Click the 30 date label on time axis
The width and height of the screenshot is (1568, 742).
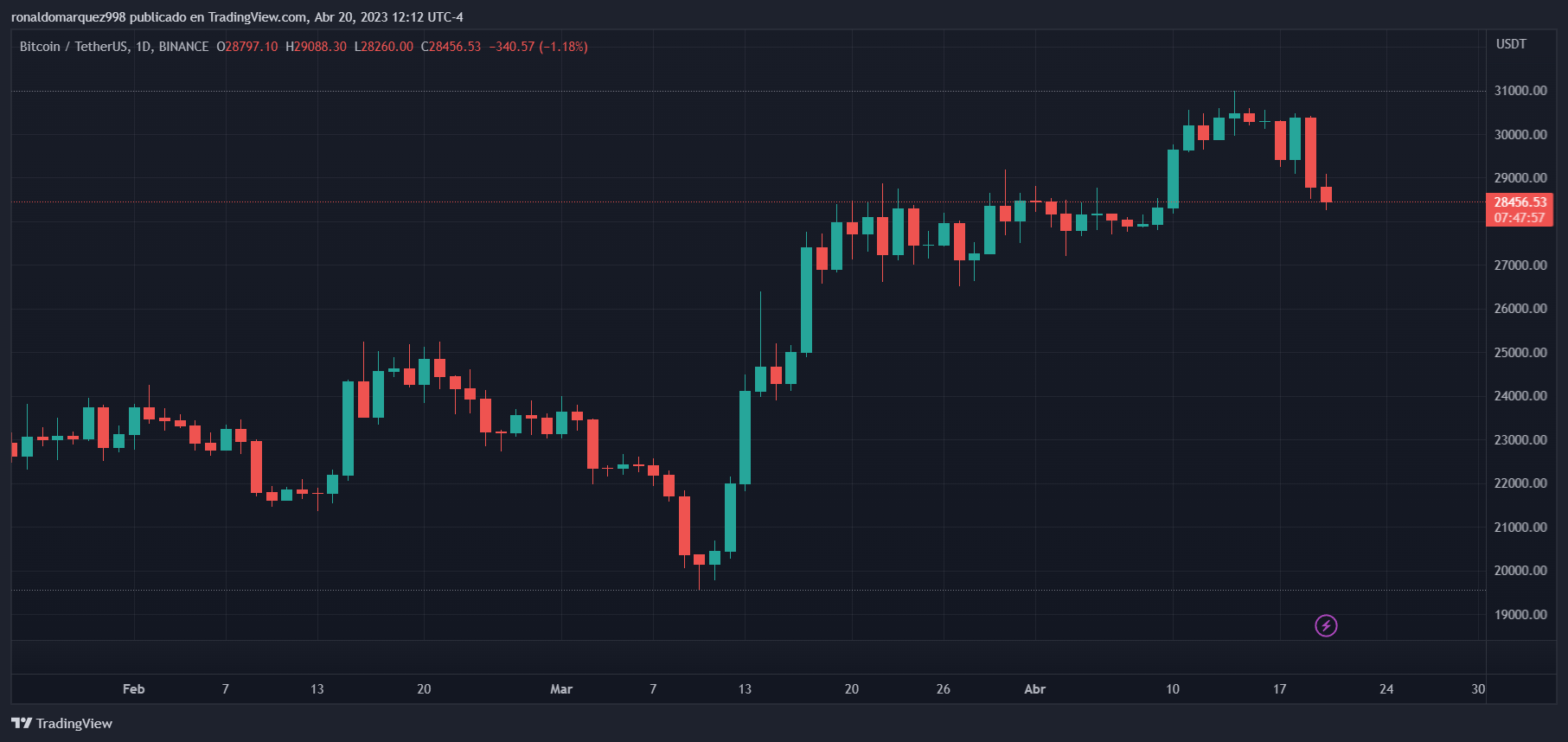(1478, 689)
